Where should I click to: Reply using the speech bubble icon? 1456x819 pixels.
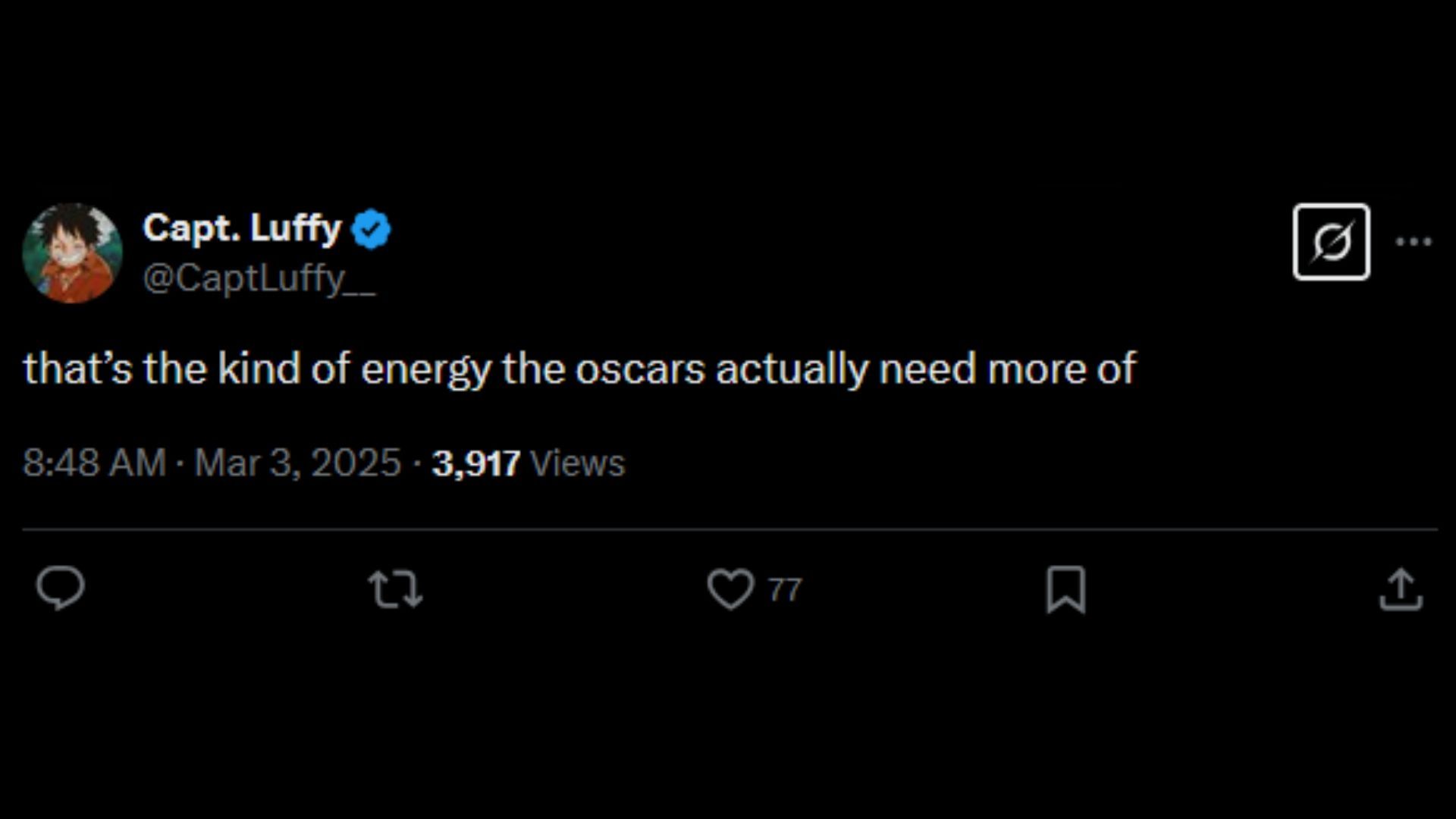pos(61,588)
